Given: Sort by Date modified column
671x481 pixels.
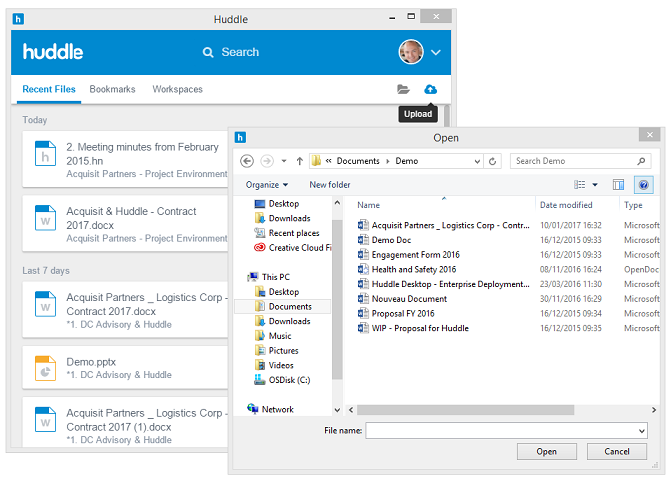Looking at the screenshot, I should tap(566, 205).
